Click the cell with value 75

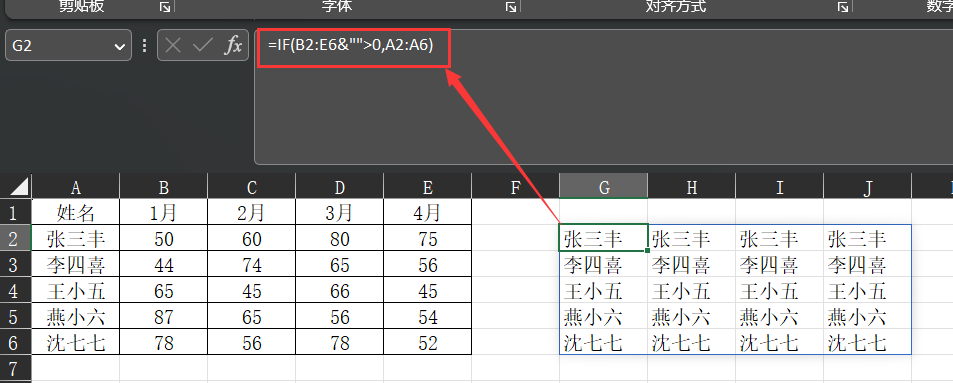pos(427,238)
